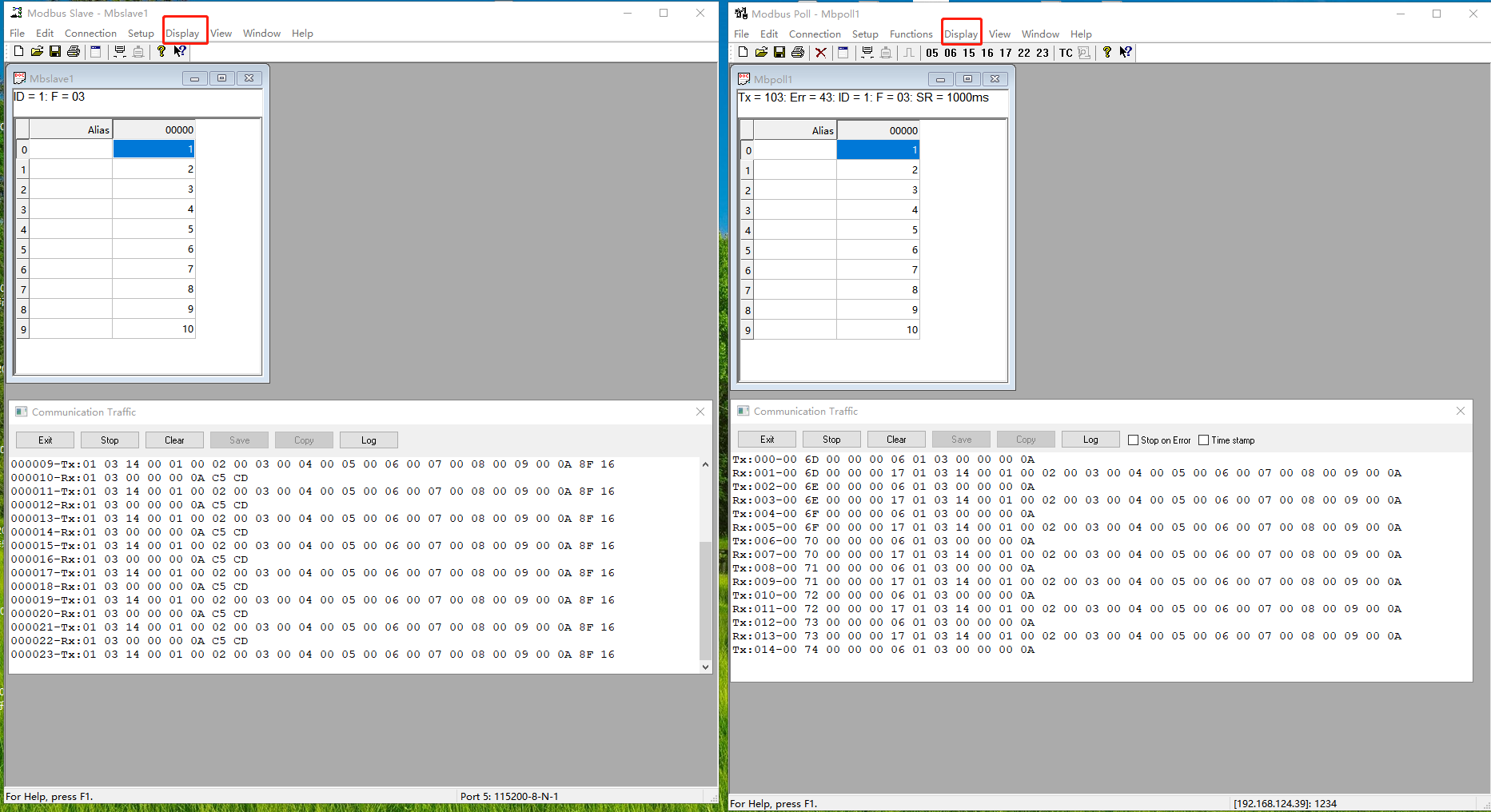1491x812 pixels.
Task: Click yellow Help icon in Modbus Slave toolbar
Action: click(161, 51)
